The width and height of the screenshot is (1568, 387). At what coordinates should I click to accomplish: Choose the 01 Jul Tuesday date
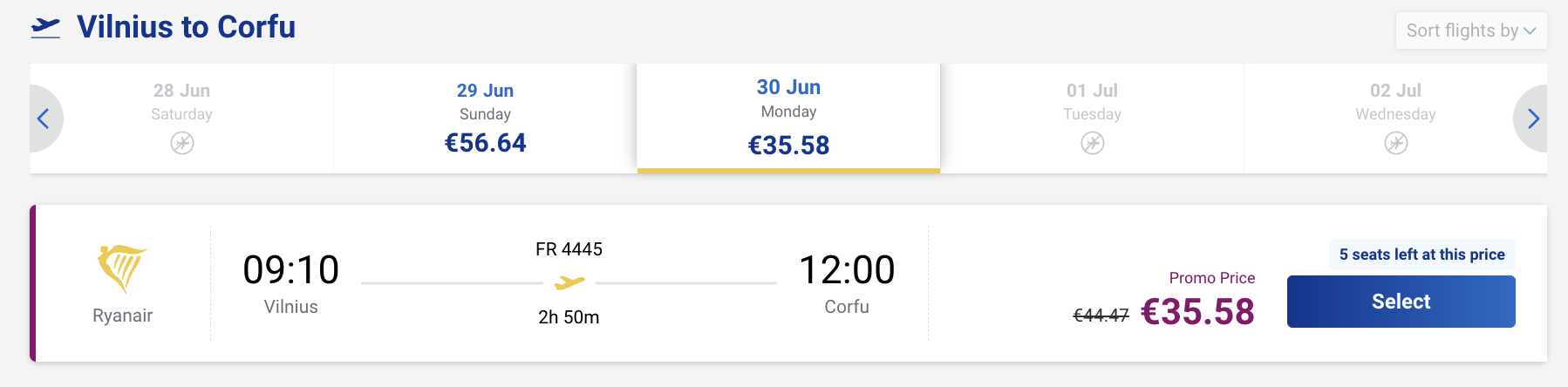coord(1093,119)
